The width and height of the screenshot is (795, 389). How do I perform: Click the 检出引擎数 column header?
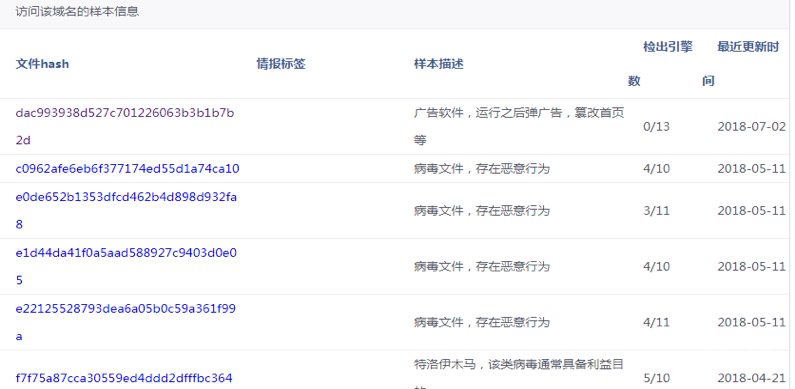[660, 64]
